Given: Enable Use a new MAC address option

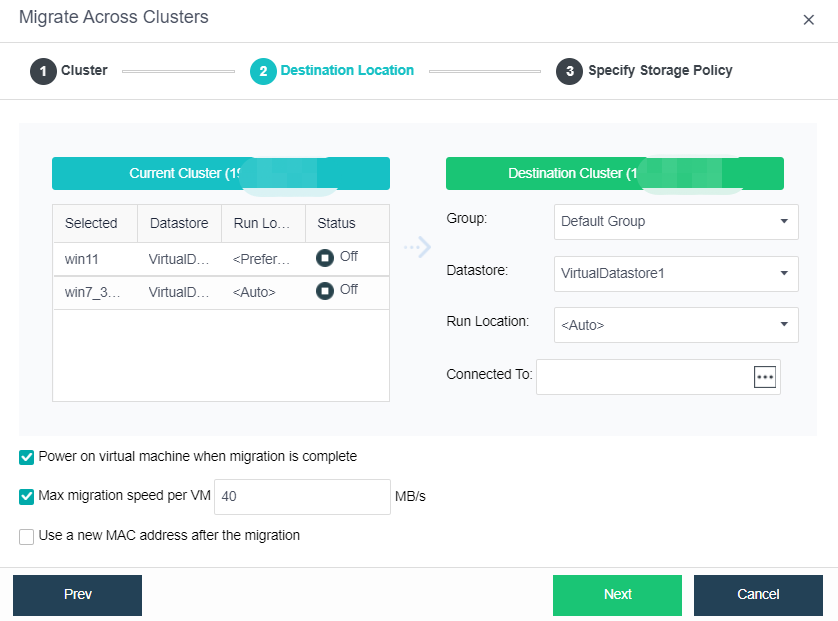Looking at the screenshot, I should pos(27,537).
